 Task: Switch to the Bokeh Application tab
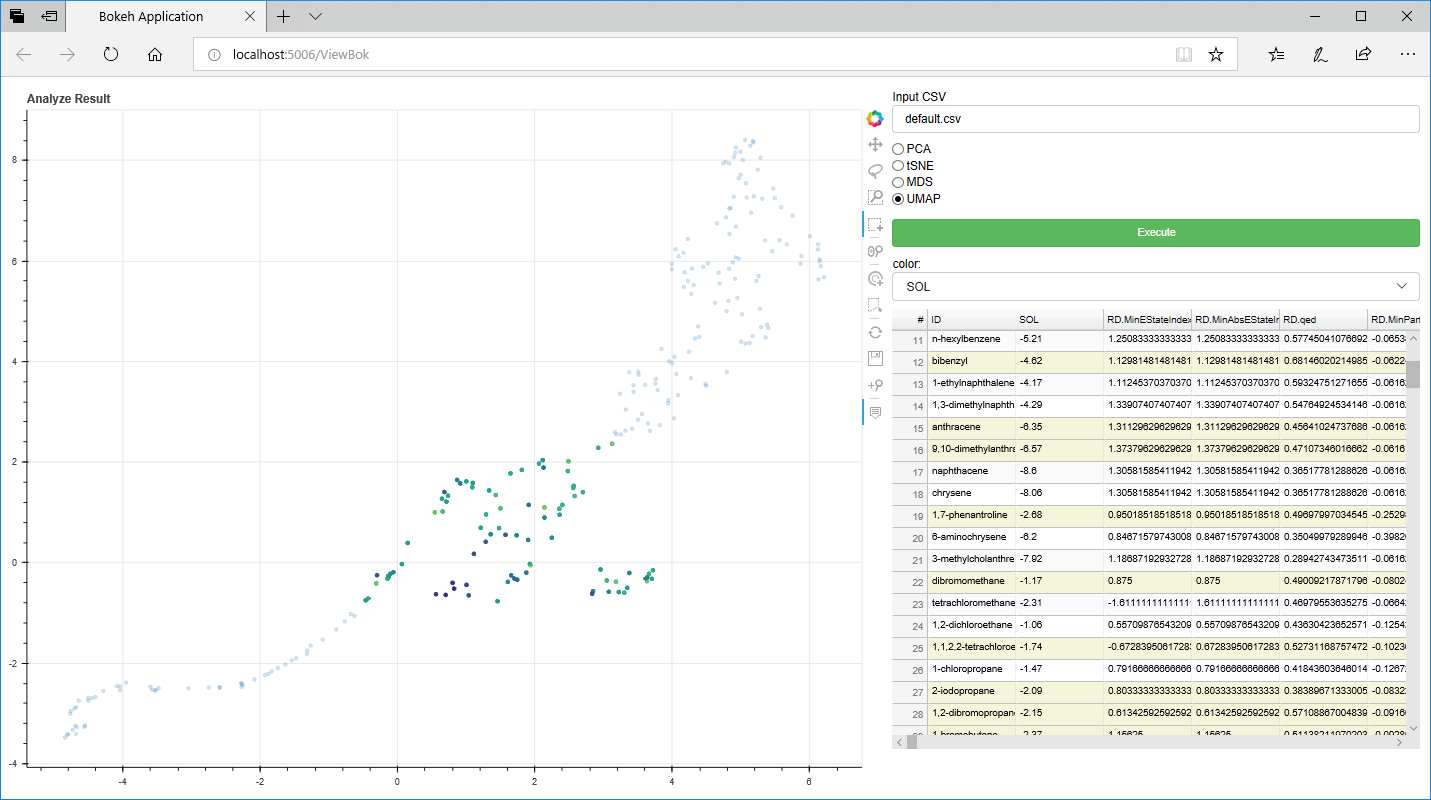[x=151, y=17]
